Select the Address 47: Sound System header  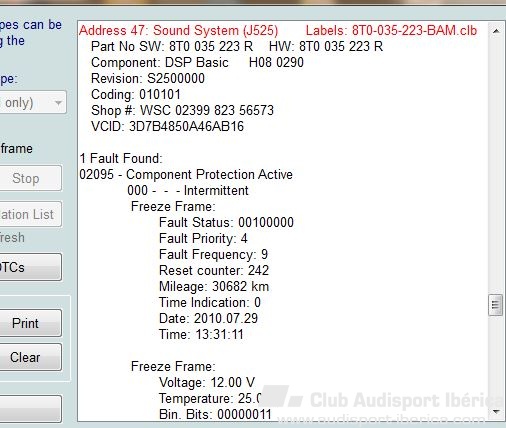pyautogui.click(x=178, y=30)
